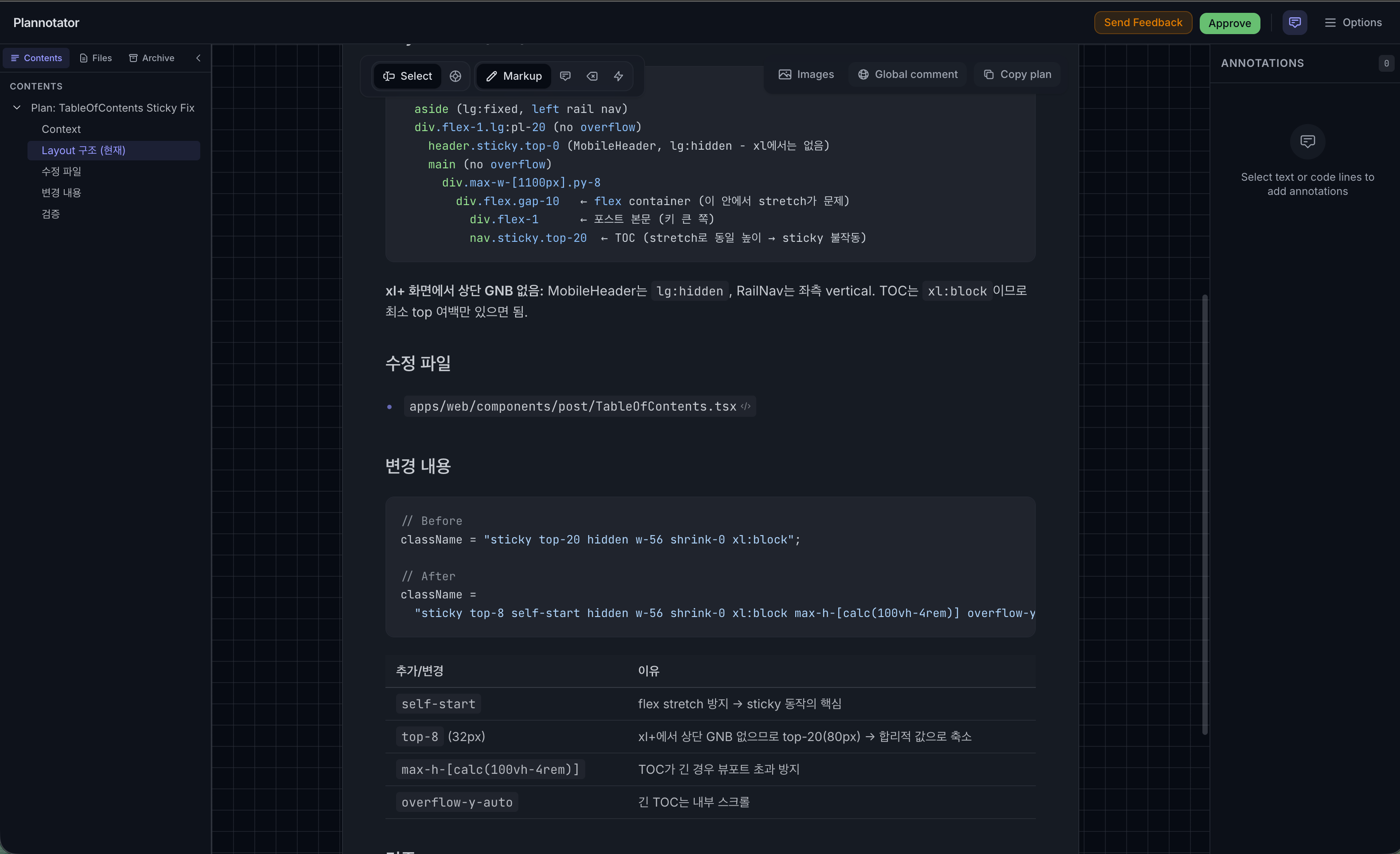1400x854 pixels.
Task: Select the lg:hidden inline code
Action: click(689, 291)
